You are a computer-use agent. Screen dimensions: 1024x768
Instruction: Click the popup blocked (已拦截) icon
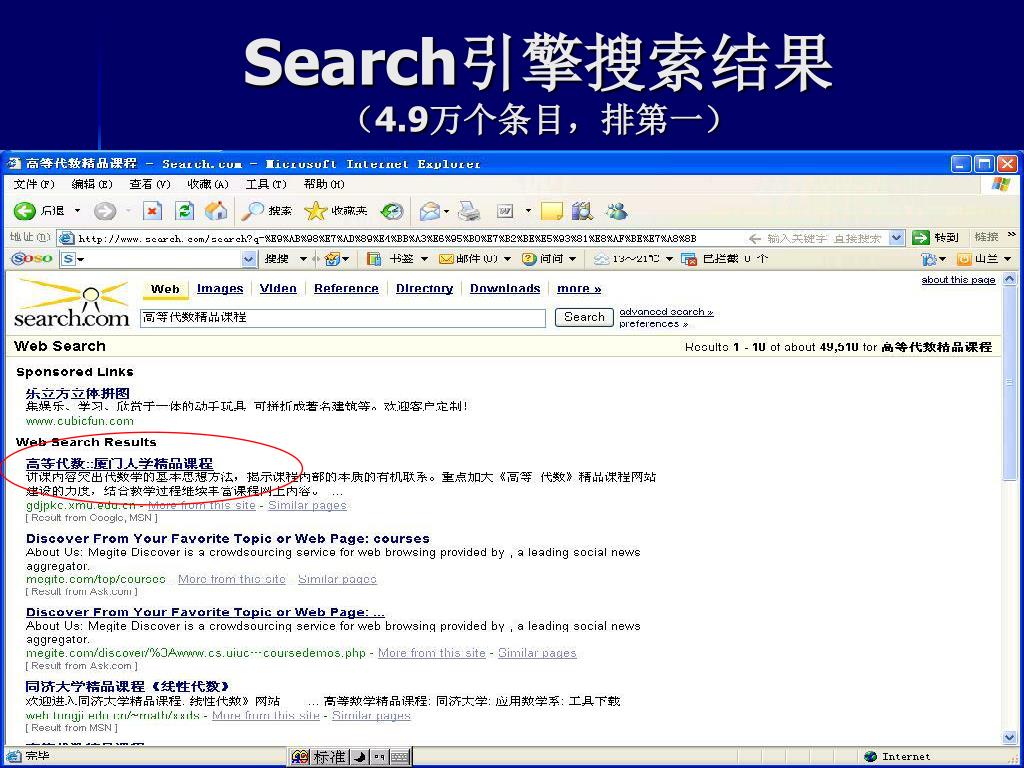(689, 259)
